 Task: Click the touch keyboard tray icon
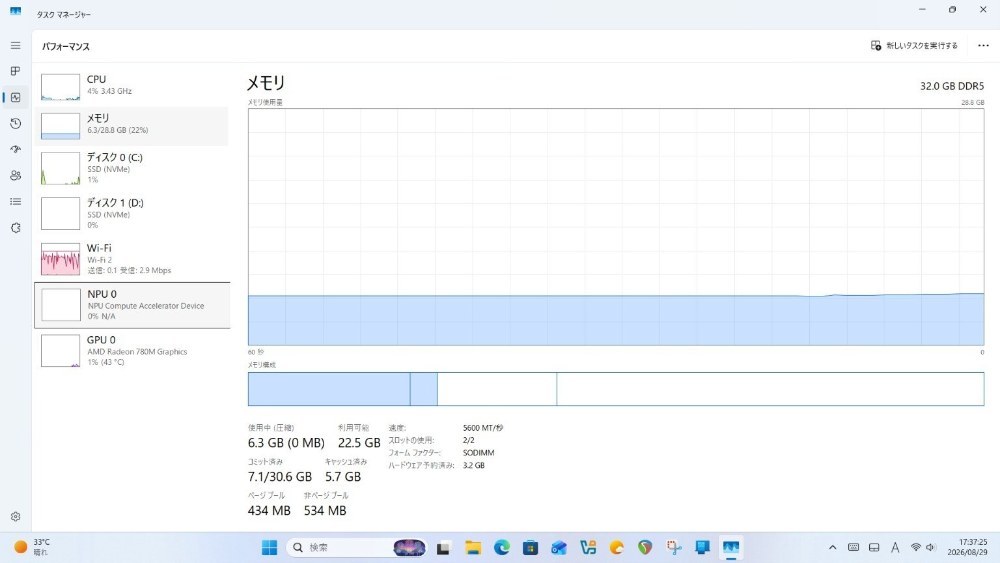tap(853, 547)
